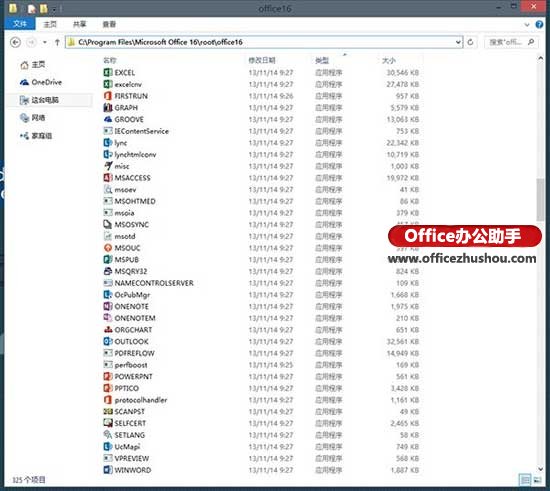The image size is (550, 491).
Task: Select the ONENOTE application icon
Action: click(108, 306)
